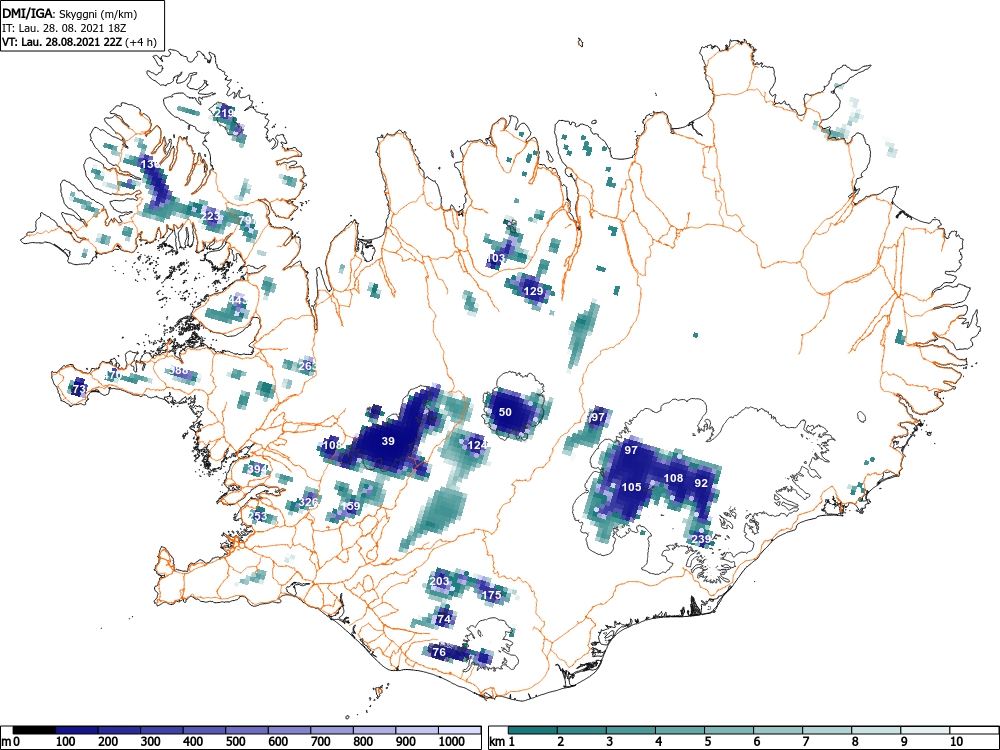Image resolution: width=1000 pixels, height=750 pixels.
Task: Click the visibility value '124' on the map
Action: (477, 445)
